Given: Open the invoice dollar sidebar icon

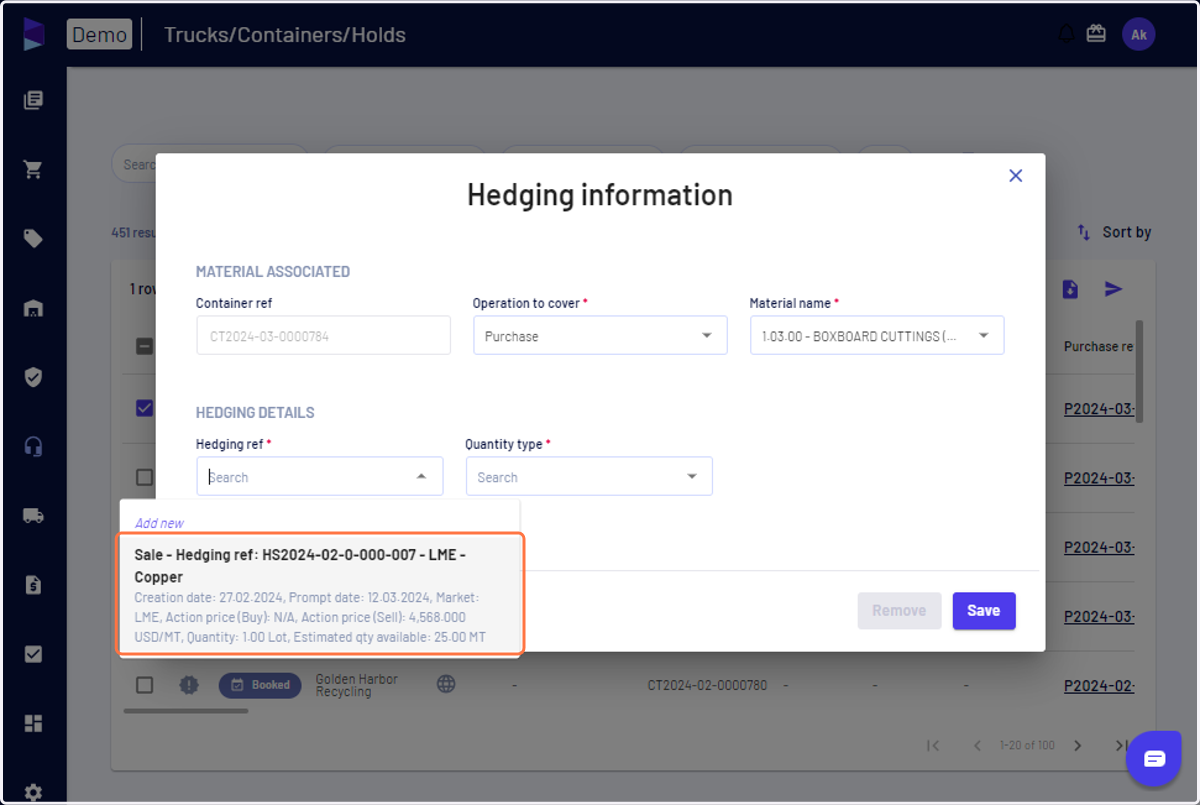Looking at the screenshot, I should pyautogui.click(x=33, y=585).
